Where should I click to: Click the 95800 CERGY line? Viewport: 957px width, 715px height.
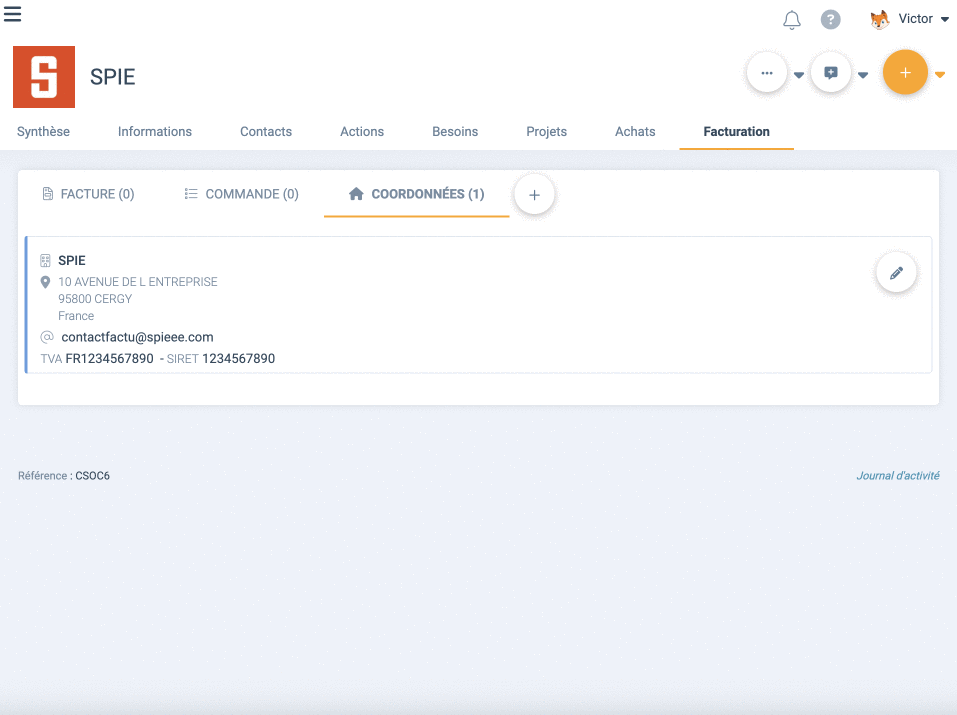95,299
